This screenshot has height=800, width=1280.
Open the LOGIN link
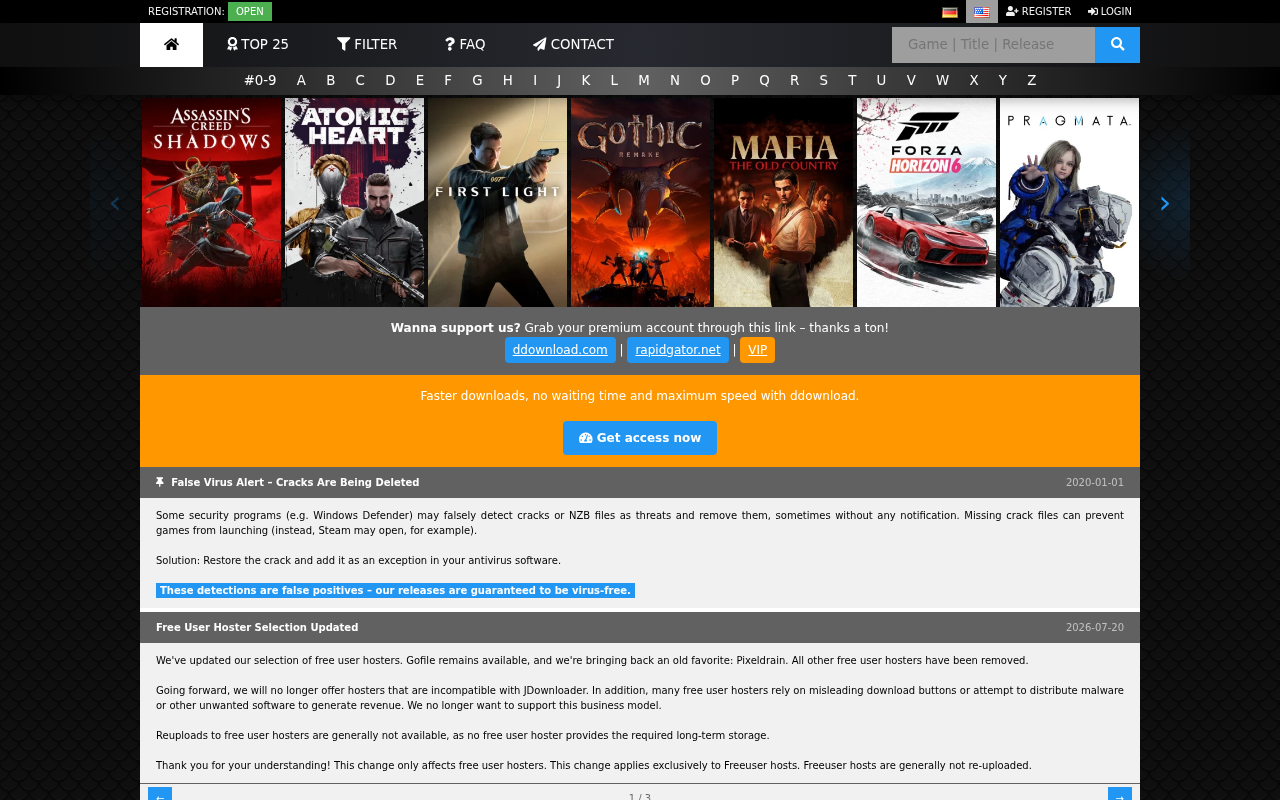[1110, 12]
